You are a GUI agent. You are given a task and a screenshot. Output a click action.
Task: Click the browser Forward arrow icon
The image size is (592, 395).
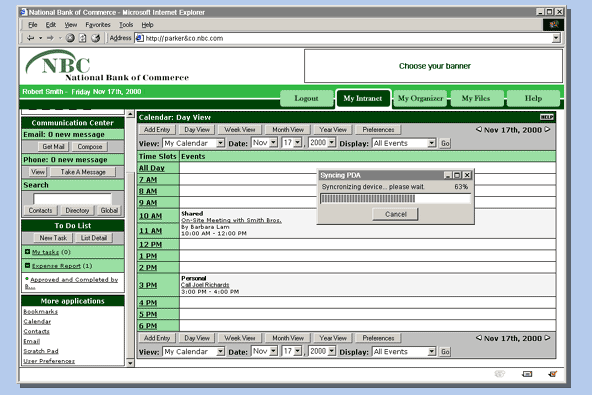[x=50, y=38]
